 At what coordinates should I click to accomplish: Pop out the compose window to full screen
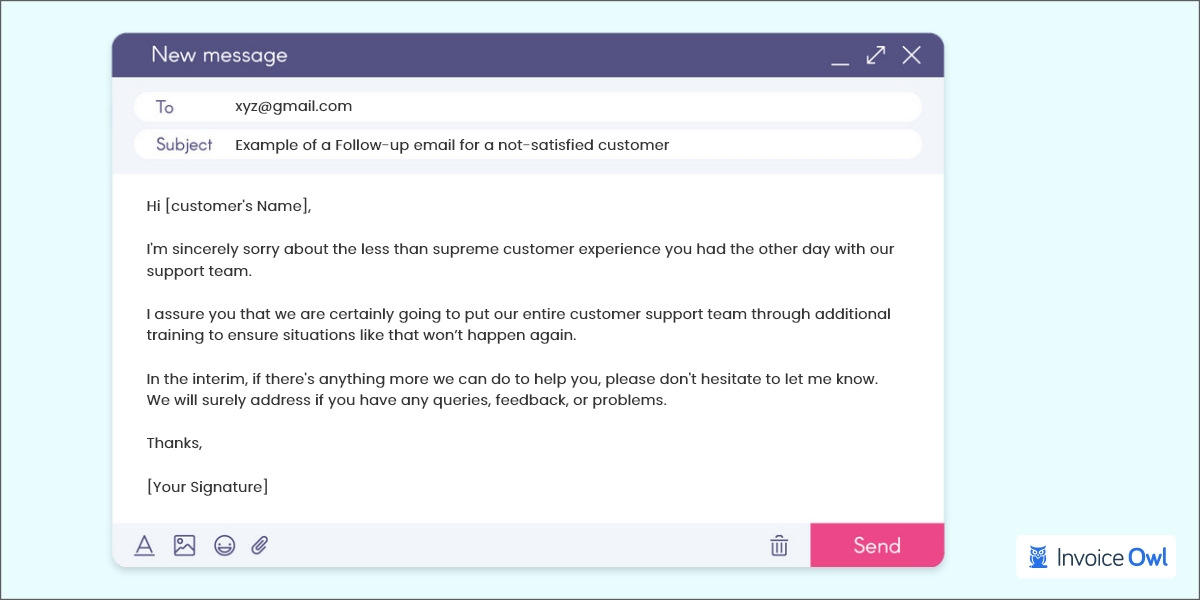[875, 56]
